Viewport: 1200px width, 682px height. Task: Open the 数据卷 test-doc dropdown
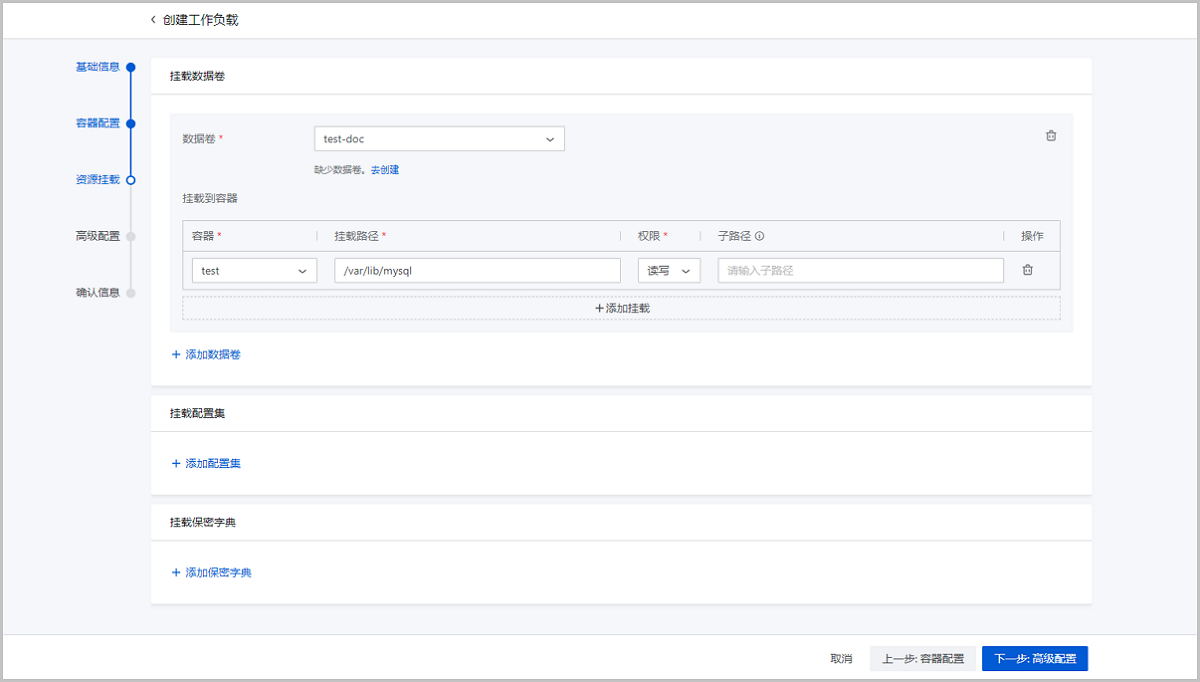(x=439, y=139)
